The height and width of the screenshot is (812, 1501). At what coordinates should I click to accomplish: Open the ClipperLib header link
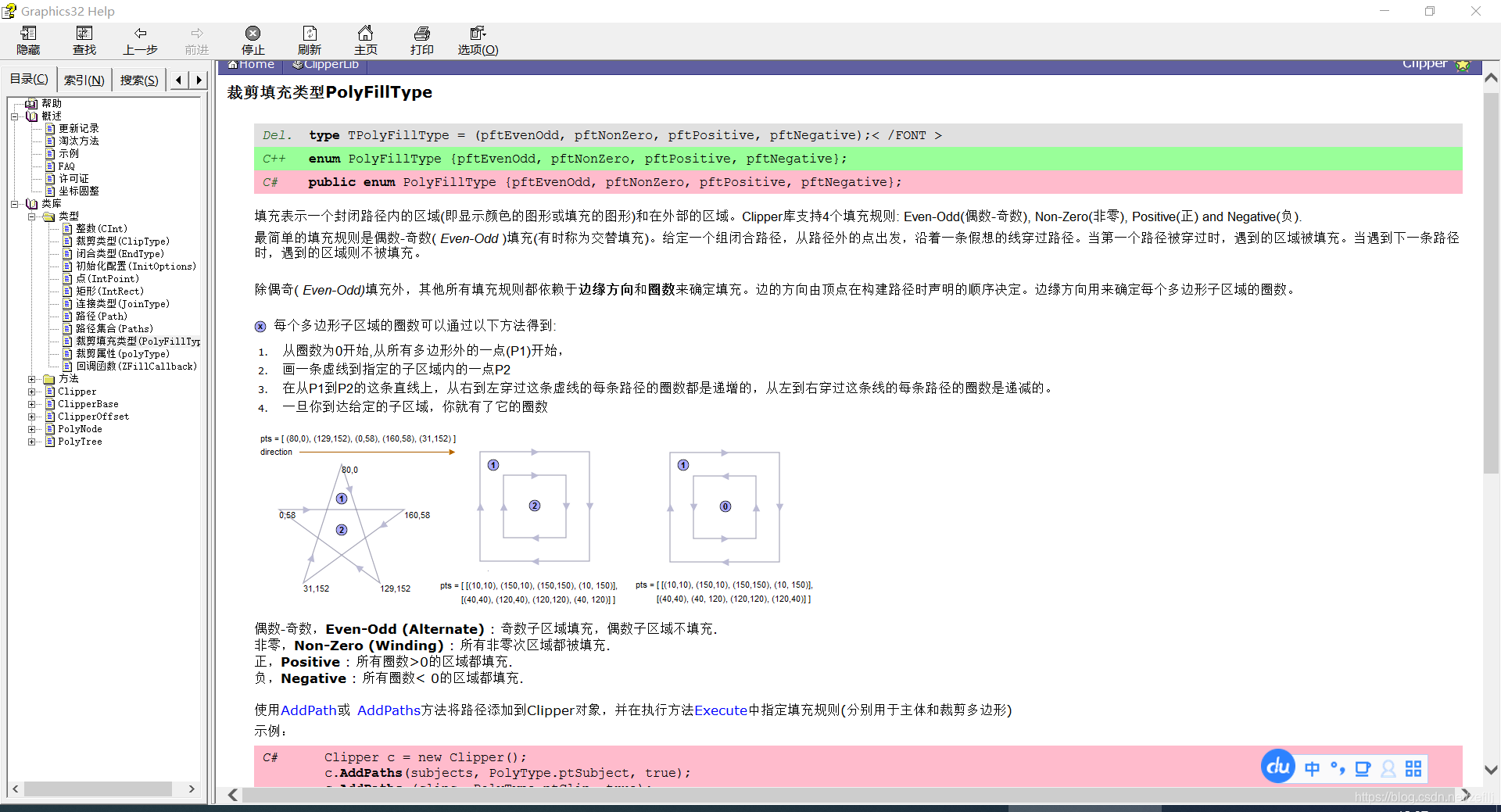point(325,65)
